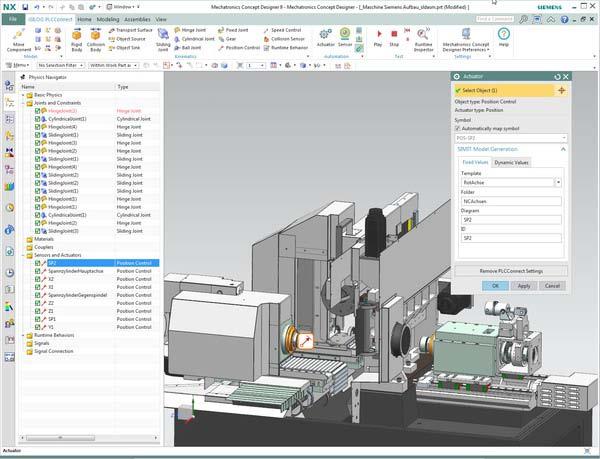Viewport: 600px width, 459px height.
Task: Cancel the Actuator dialog
Action: click(552, 286)
